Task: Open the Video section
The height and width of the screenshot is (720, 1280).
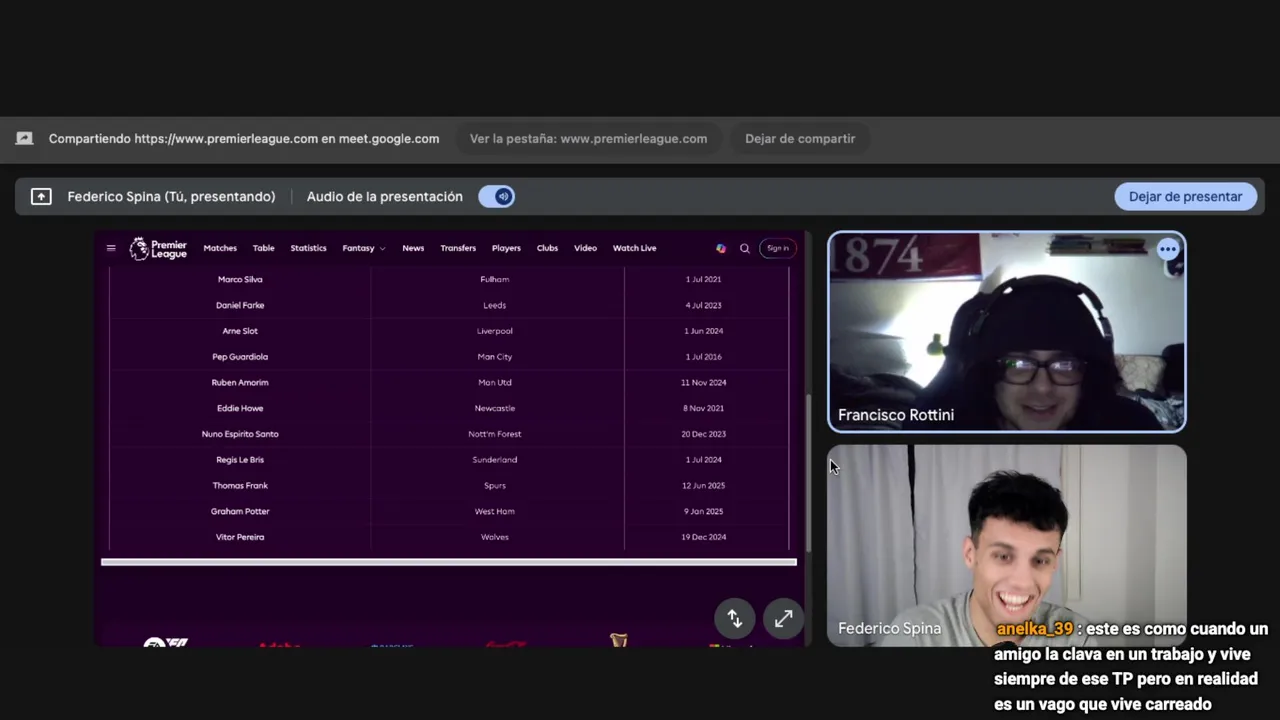Action: (x=585, y=248)
